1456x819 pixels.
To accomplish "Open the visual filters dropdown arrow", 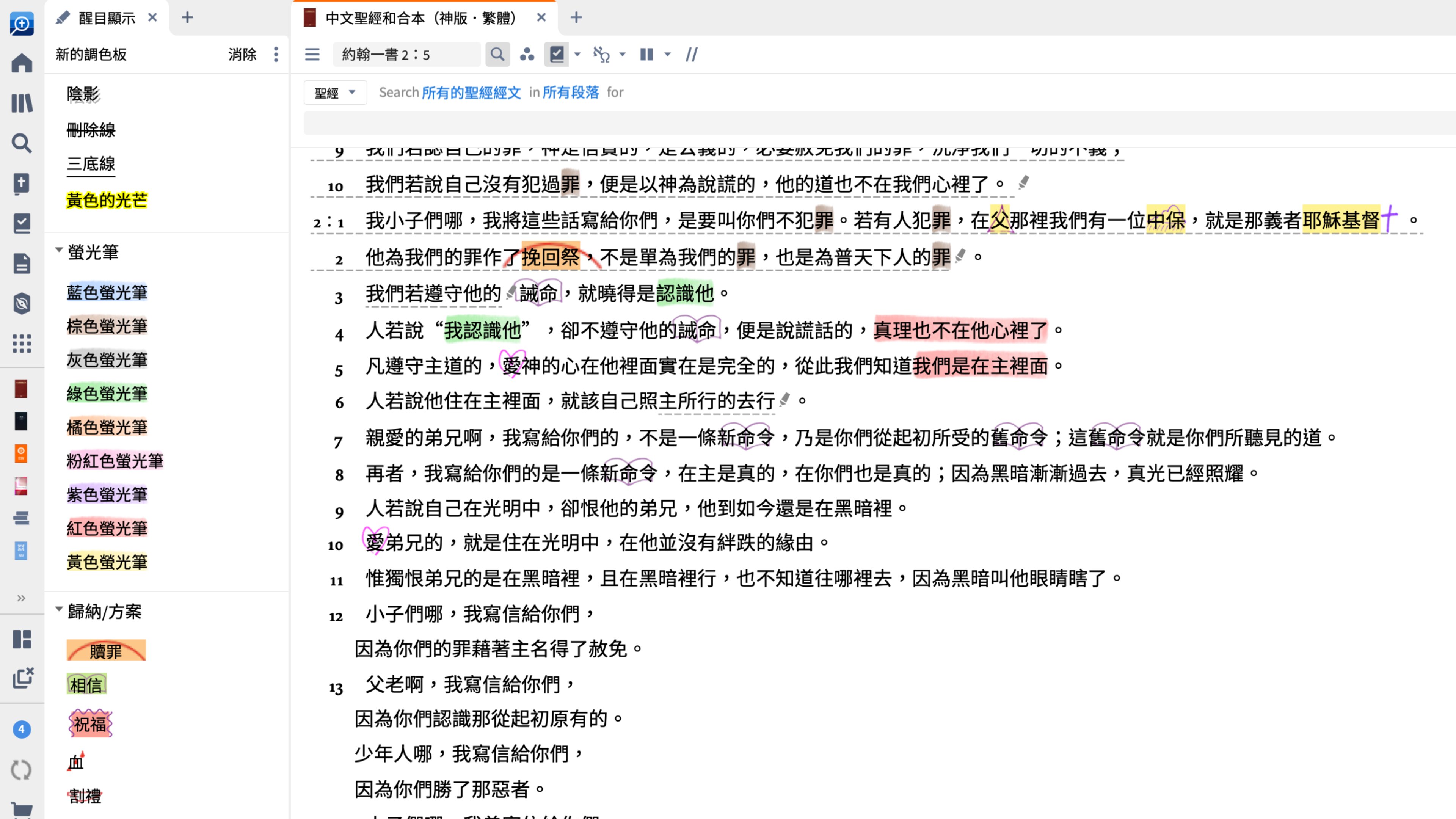I will pyautogui.click(x=577, y=54).
